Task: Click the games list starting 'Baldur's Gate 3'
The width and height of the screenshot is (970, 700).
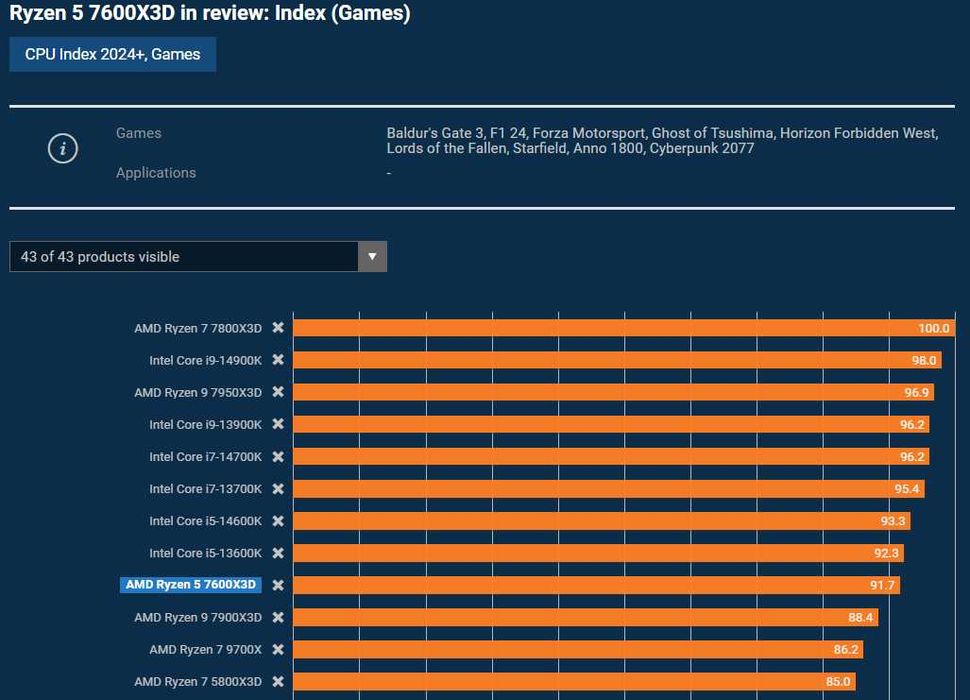Action: point(663,141)
